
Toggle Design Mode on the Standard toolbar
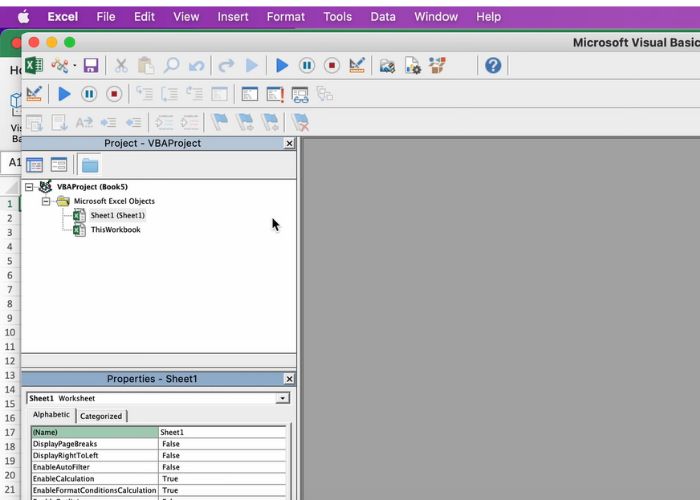click(x=357, y=66)
